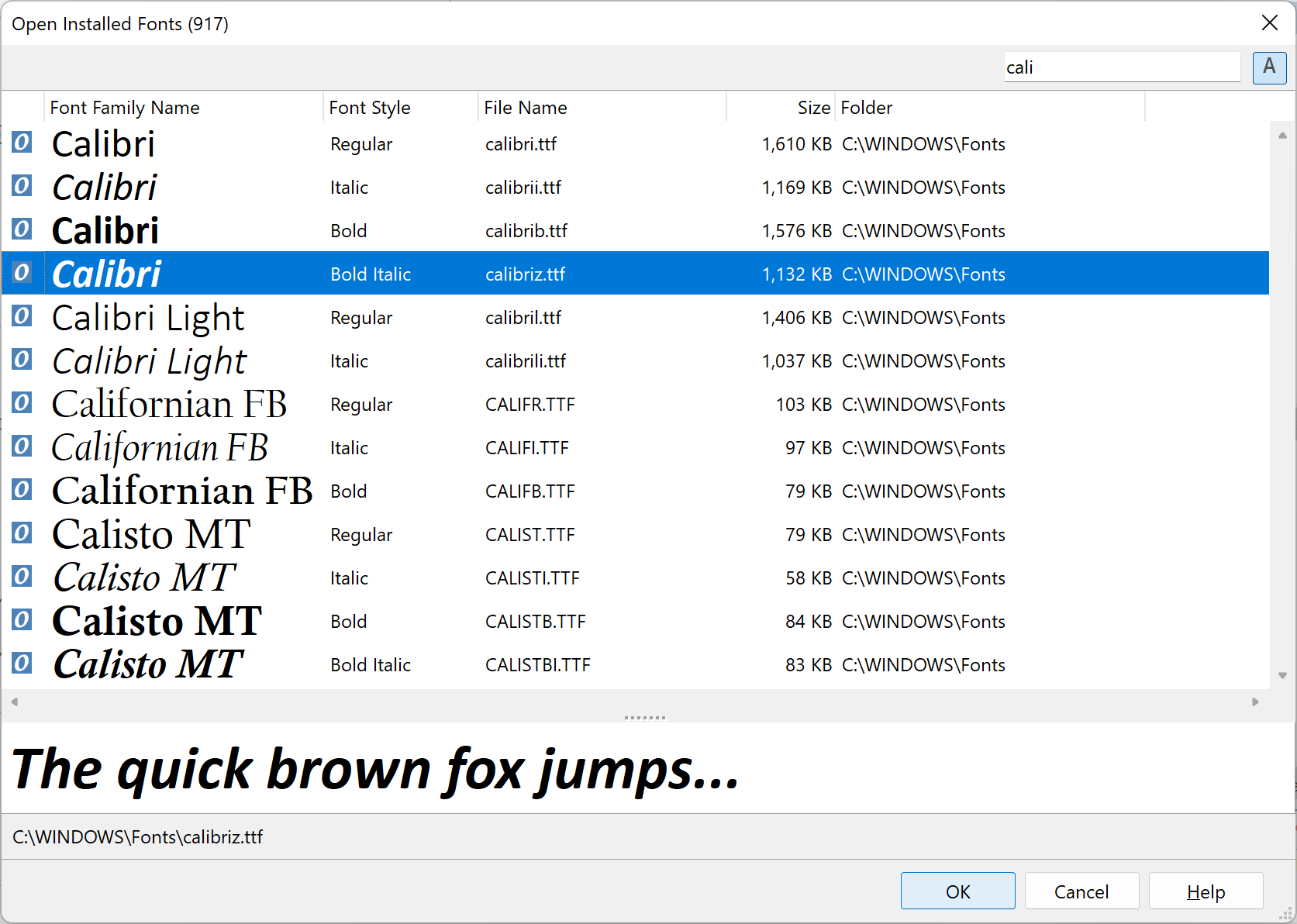Click the 97 KB size value
The height and width of the screenshot is (924, 1297).
[x=808, y=448]
